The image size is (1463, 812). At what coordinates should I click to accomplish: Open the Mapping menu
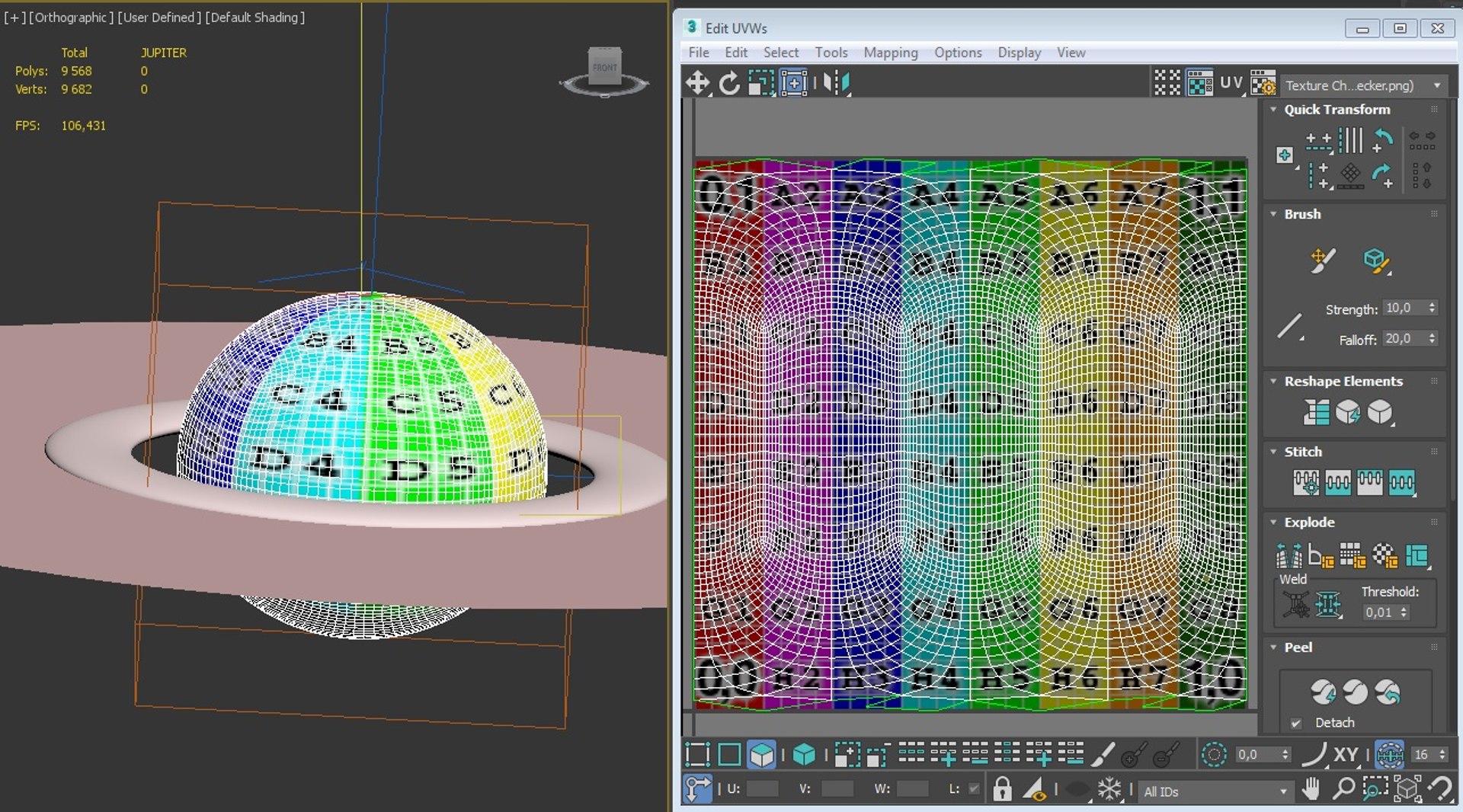tap(891, 53)
